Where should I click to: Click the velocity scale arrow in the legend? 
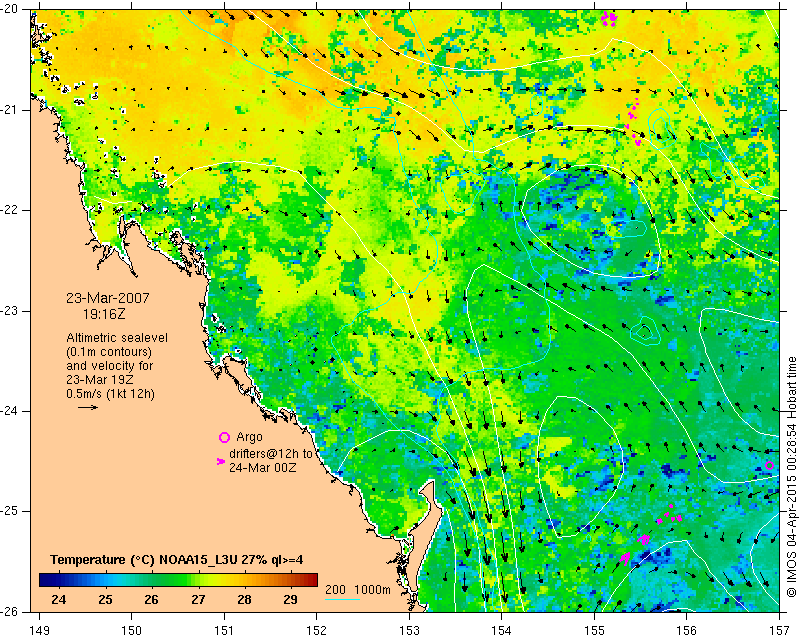(x=88, y=407)
